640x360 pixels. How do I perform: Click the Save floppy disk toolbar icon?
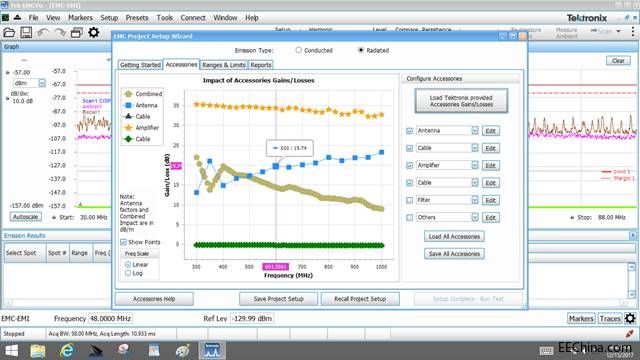(x=26, y=33)
